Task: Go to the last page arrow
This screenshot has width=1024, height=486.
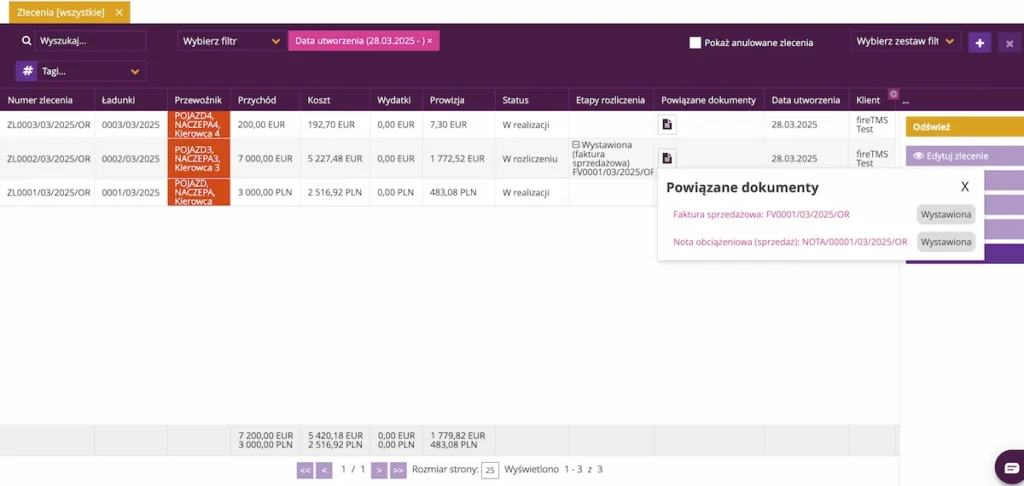Action: pos(398,470)
